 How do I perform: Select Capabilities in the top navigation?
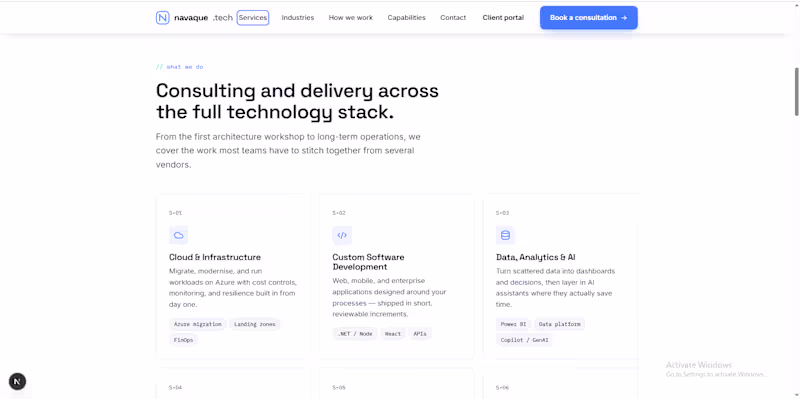point(406,18)
